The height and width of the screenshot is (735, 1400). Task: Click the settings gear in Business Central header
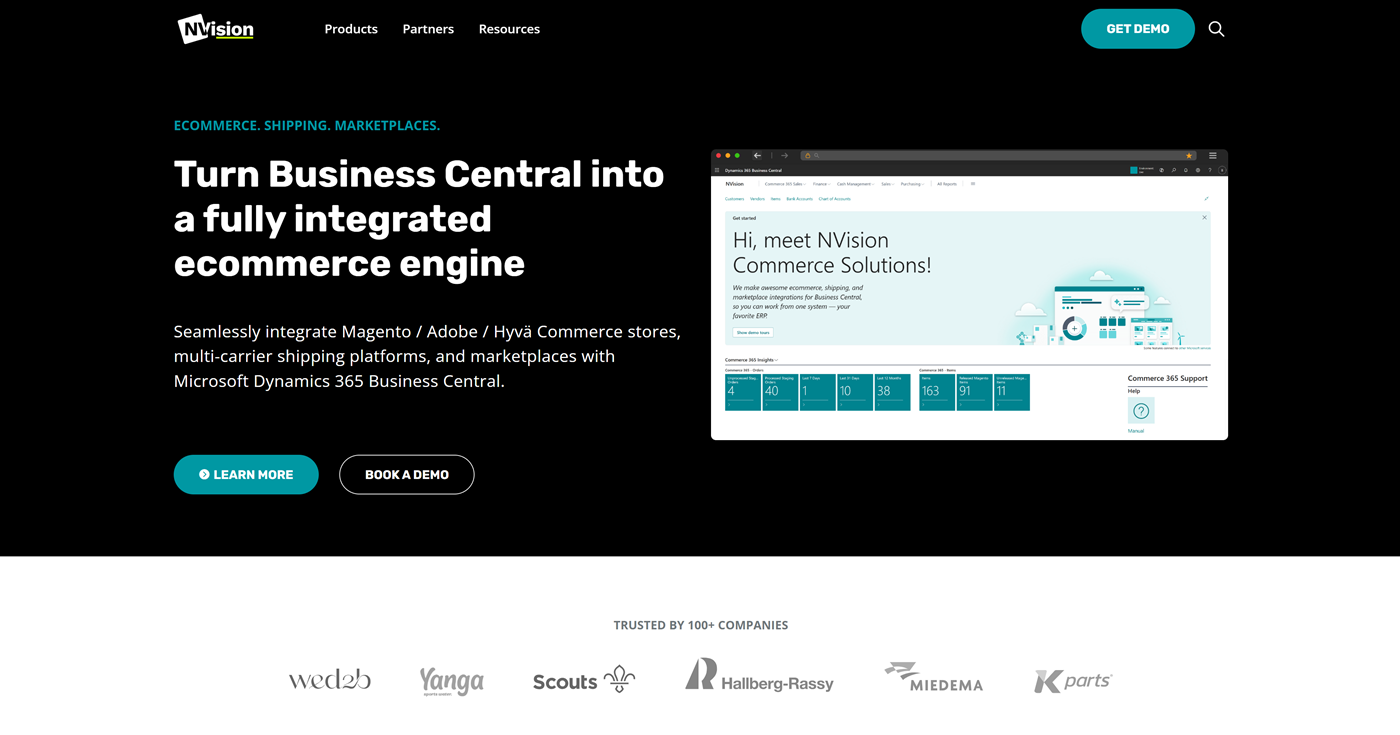click(x=1198, y=171)
